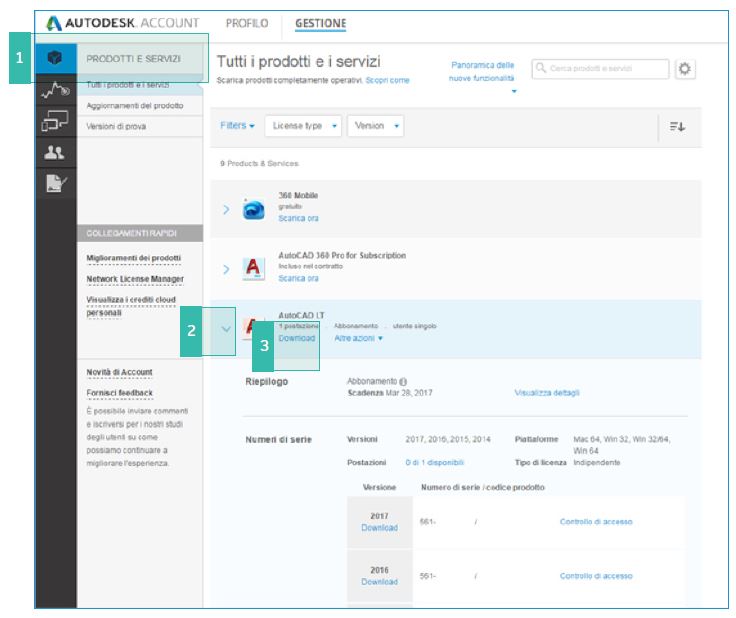This screenshot has width=736, height=618.
Task: Click the 360 Mobile product icon
Action: pos(253,209)
